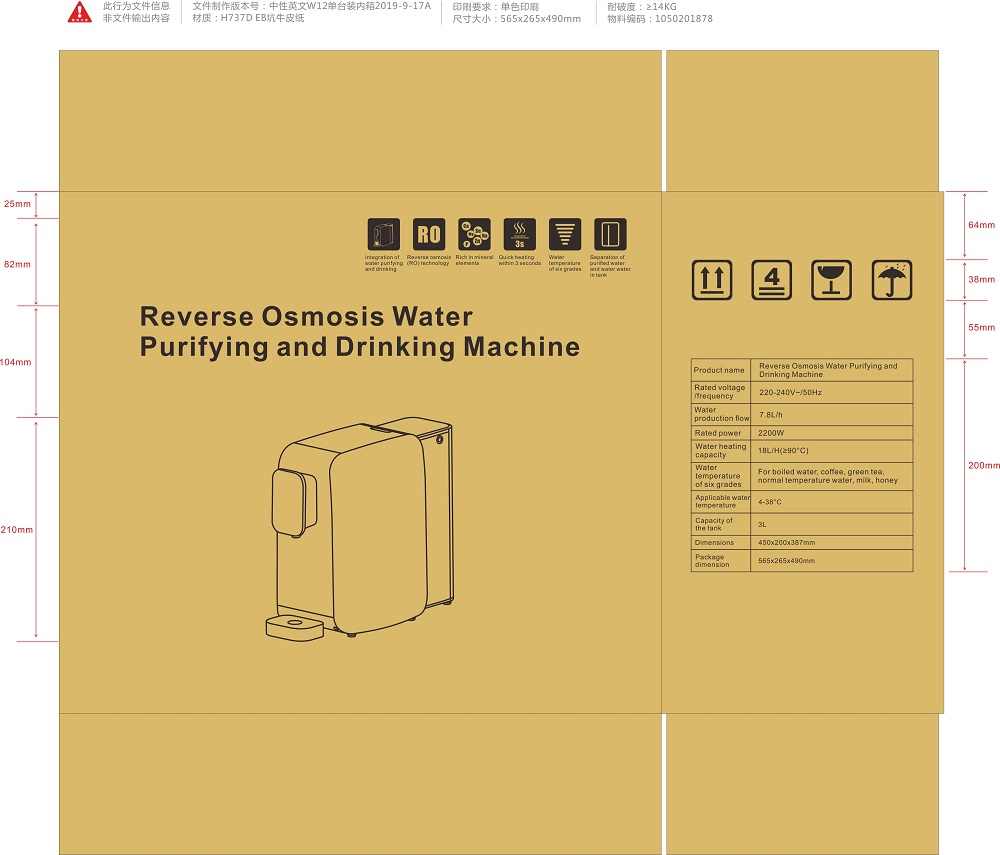Select the purified water separation tank icon
This screenshot has height=855, width=1000.
coord(610,235)
